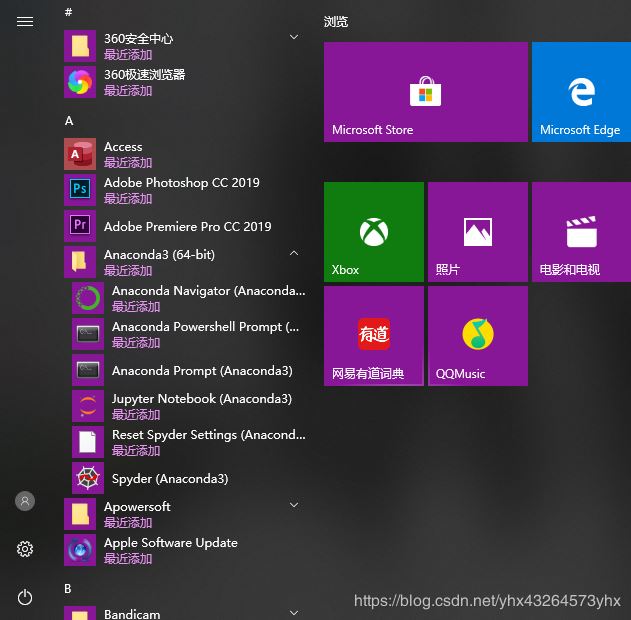Open the user account icon in the sidebar
Screen dimensions: 631x620
pos(25,501)
